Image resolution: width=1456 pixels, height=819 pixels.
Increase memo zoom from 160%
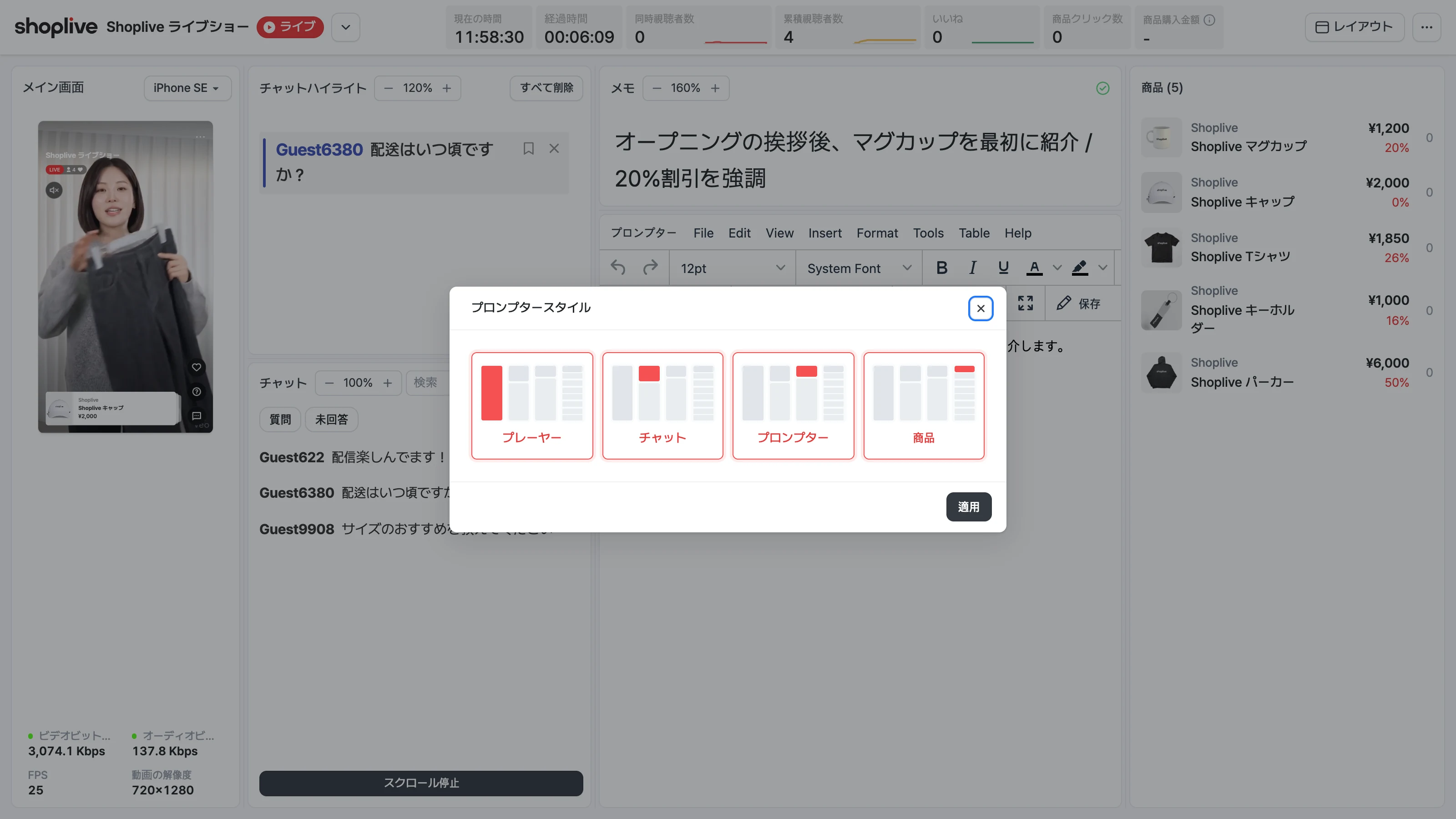pyautogui.click(x=715, y=88)
